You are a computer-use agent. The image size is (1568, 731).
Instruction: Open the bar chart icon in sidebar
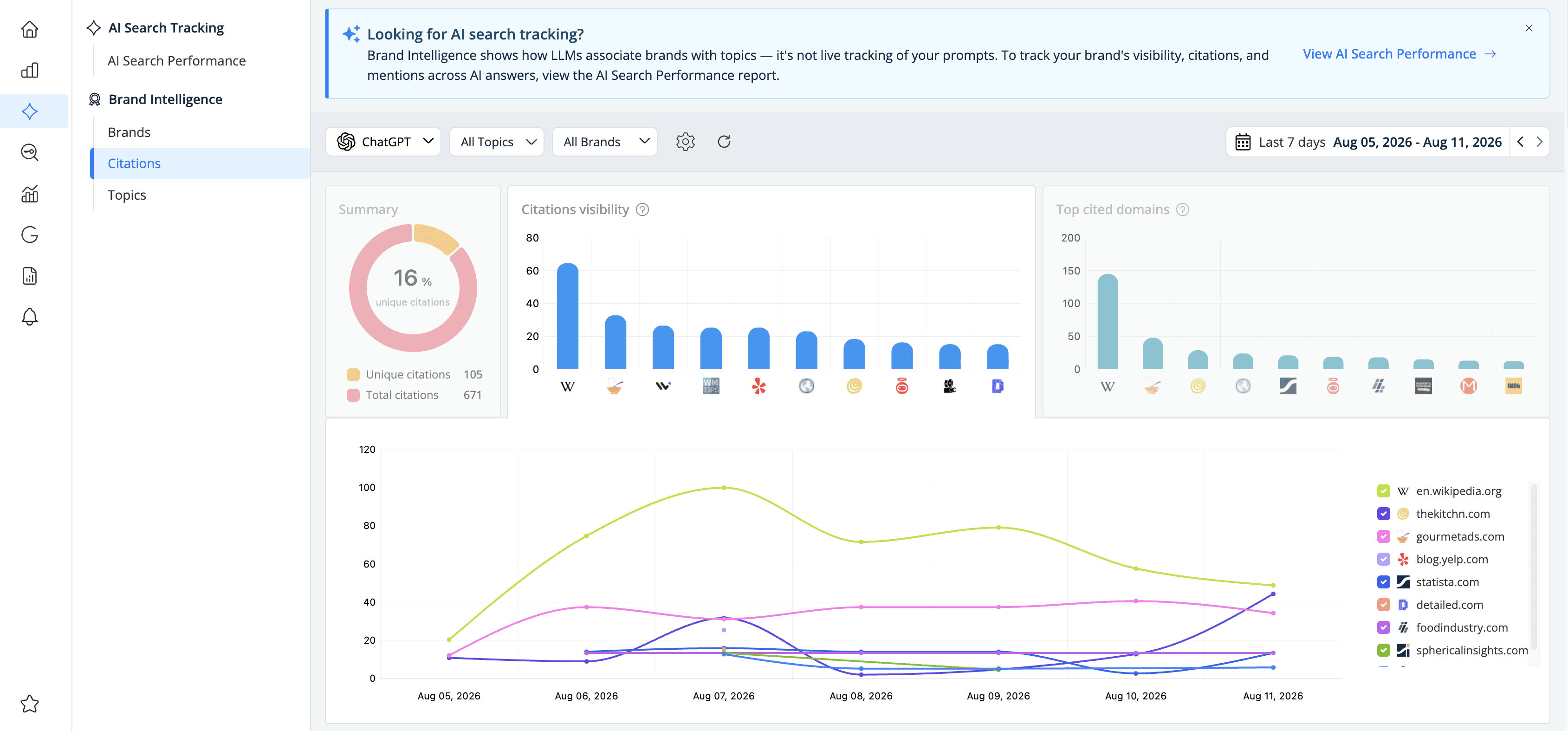pos(29,70)
